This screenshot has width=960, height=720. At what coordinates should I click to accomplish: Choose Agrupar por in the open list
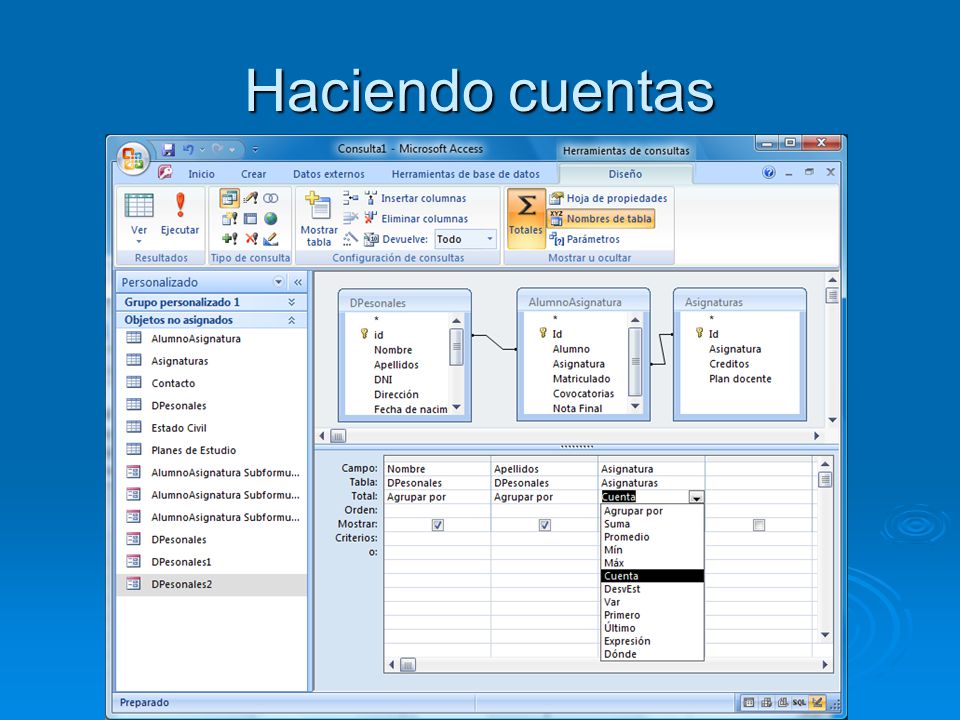(652, 511)
